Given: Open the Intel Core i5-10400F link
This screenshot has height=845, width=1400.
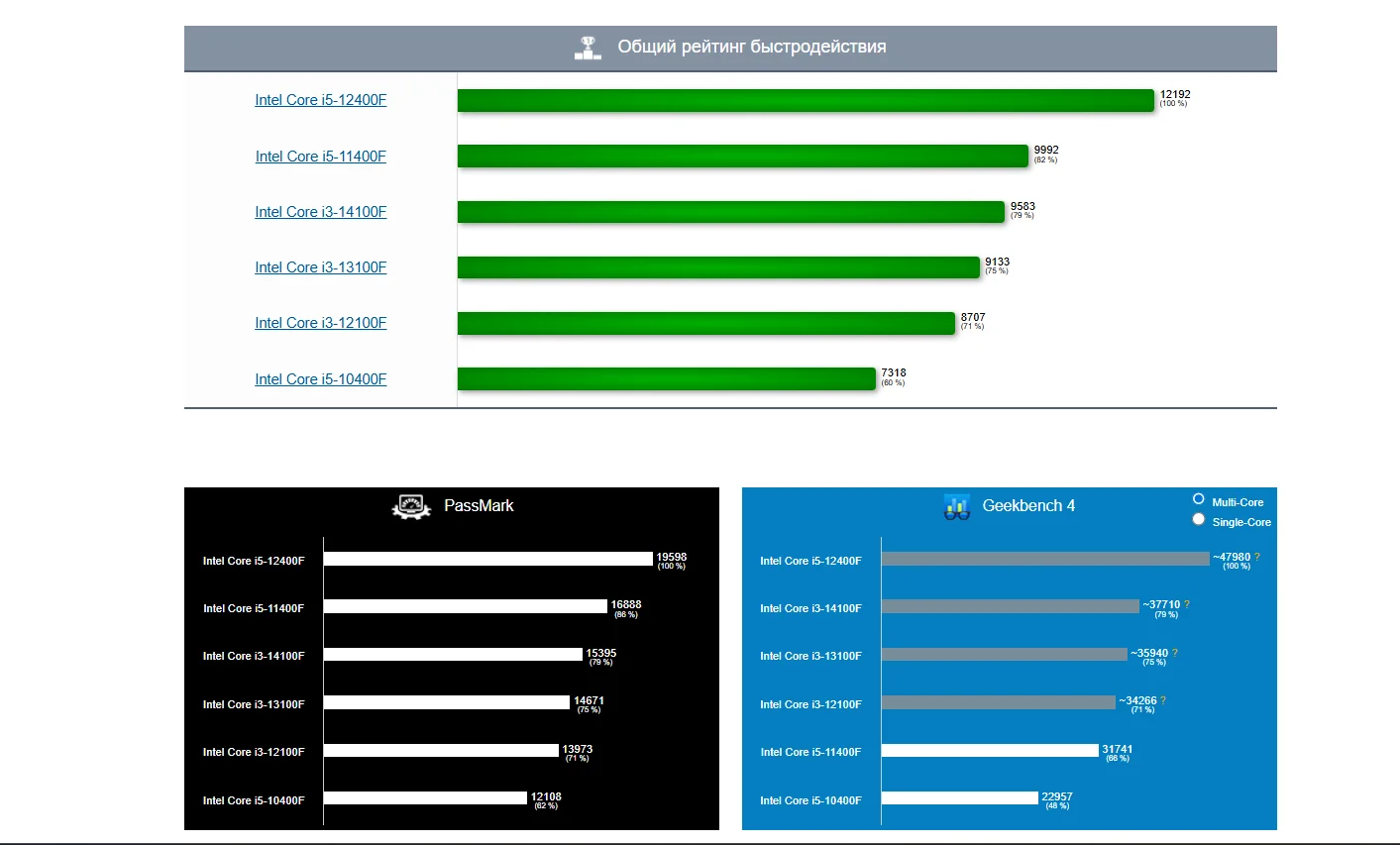Looking at the screenshot, I should point(321,379).
